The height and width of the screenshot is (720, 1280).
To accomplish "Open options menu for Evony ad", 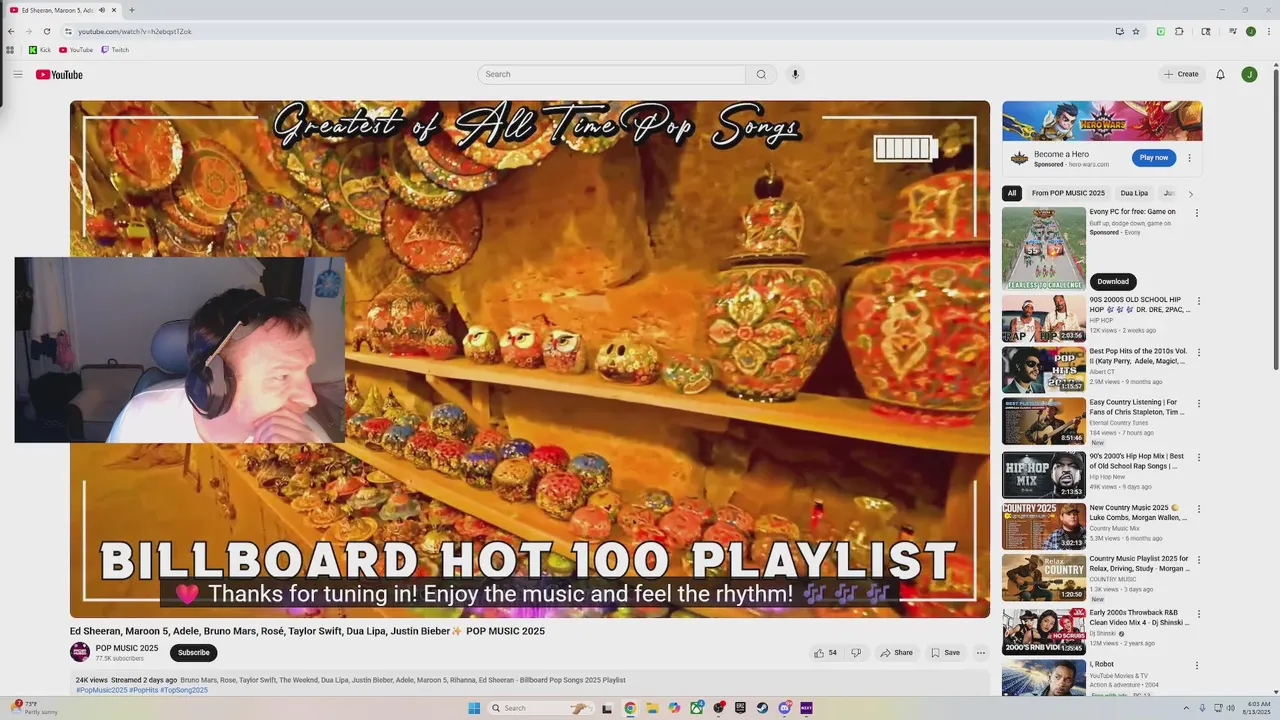I will point(1197,213).
